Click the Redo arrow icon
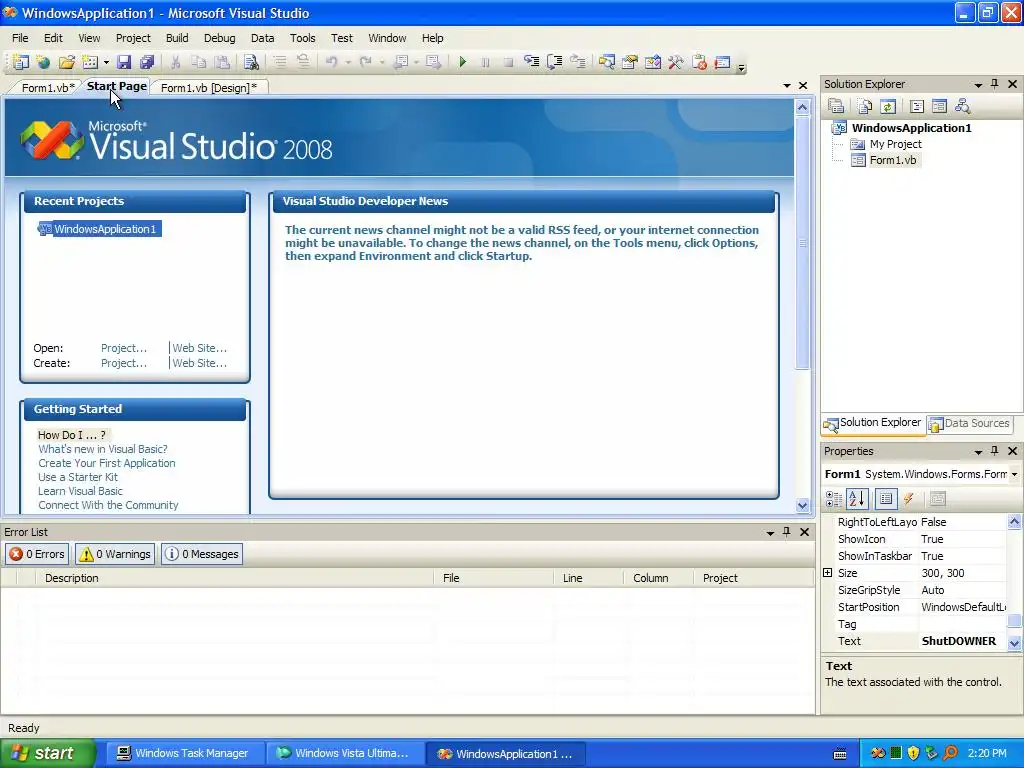1024x768 pixels. point(366,62)
